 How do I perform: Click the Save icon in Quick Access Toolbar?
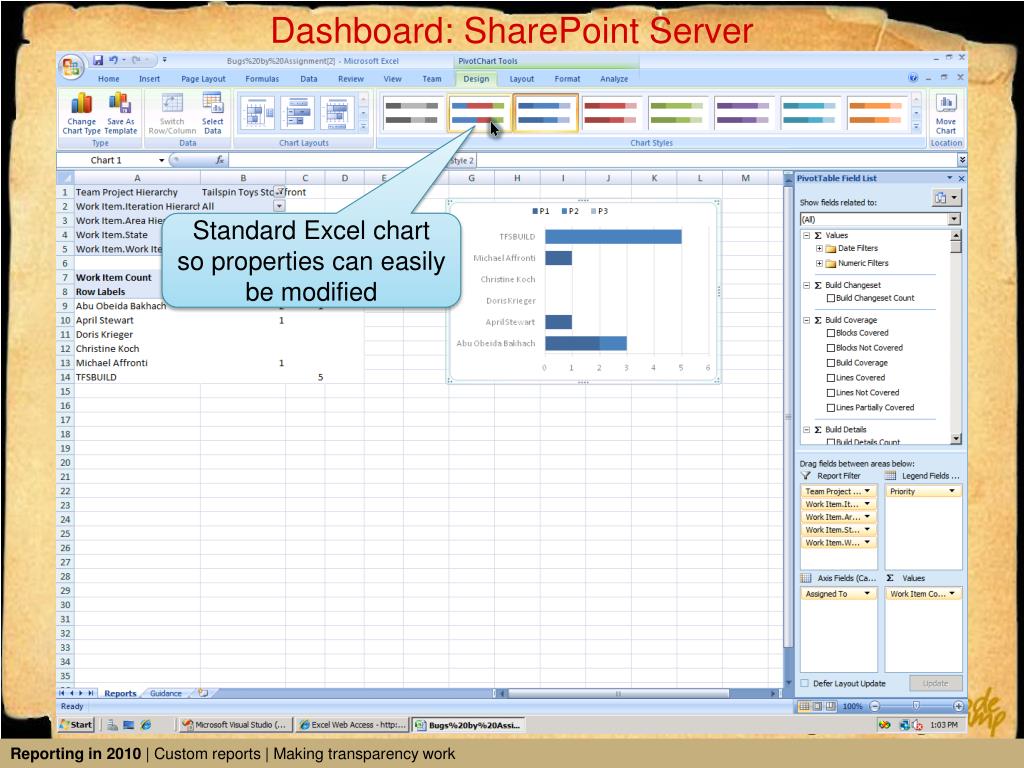tap(98, 60)
